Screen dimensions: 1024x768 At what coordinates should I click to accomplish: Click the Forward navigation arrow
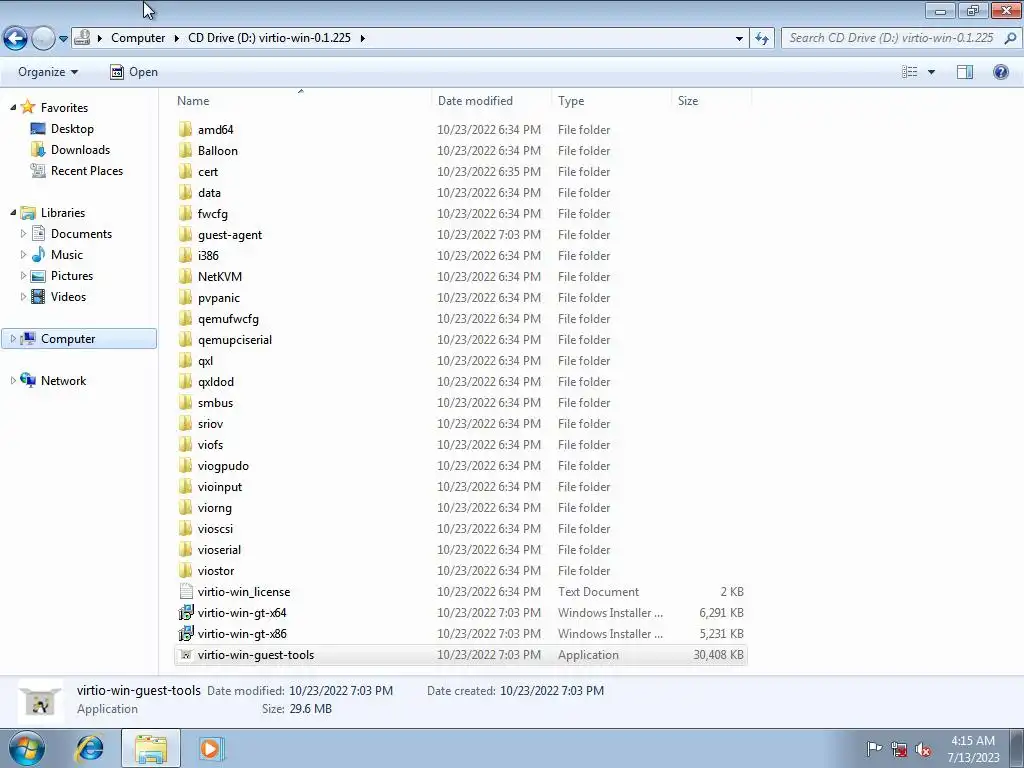tap(43, 39)
